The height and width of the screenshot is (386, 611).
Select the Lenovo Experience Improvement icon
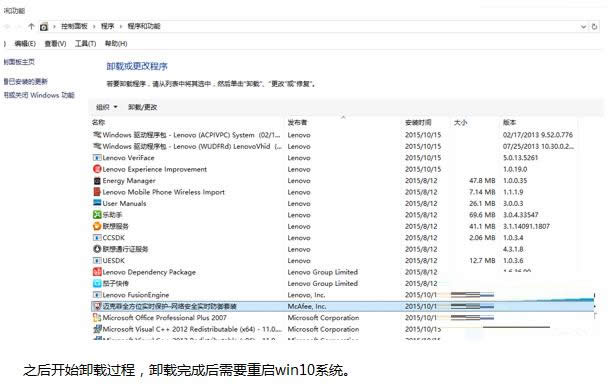[x=97, y=169]
